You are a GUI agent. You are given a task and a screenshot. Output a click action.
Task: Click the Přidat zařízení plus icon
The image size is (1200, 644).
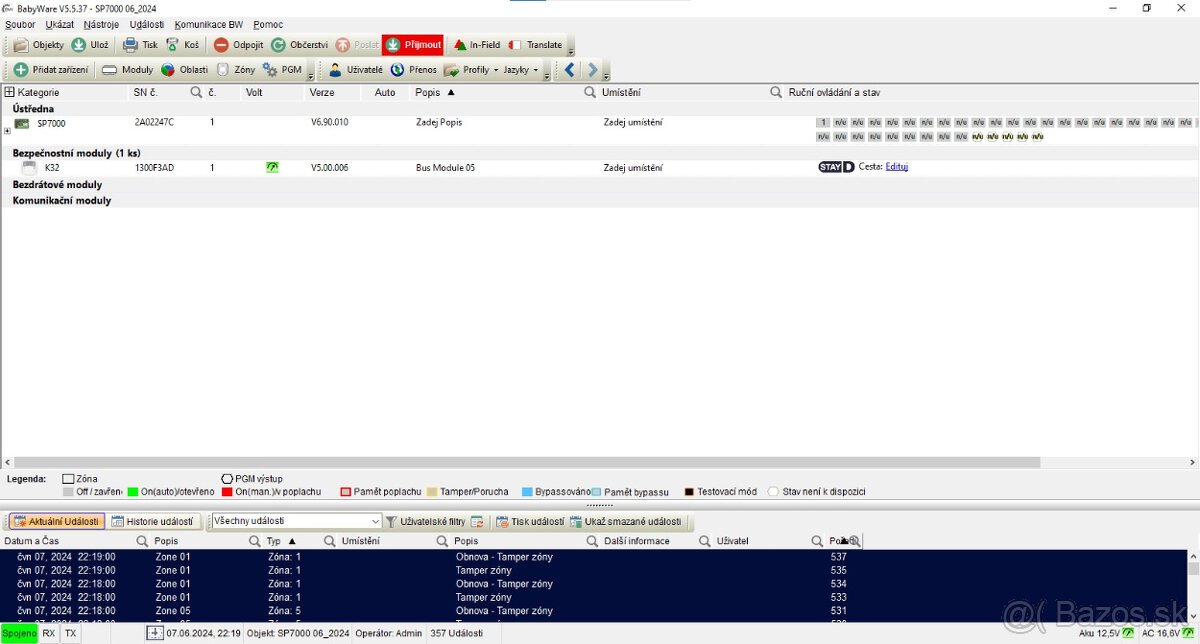[21, 70]
